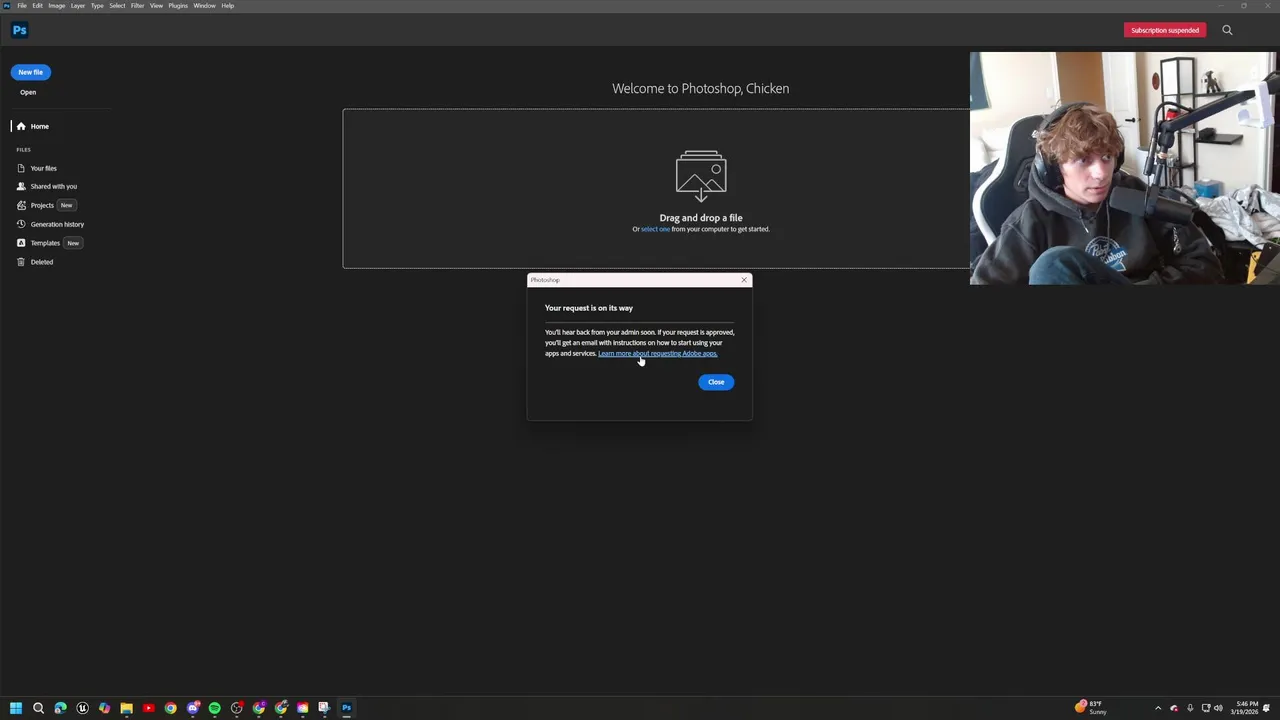Open the Edit menu

[37, 6]
